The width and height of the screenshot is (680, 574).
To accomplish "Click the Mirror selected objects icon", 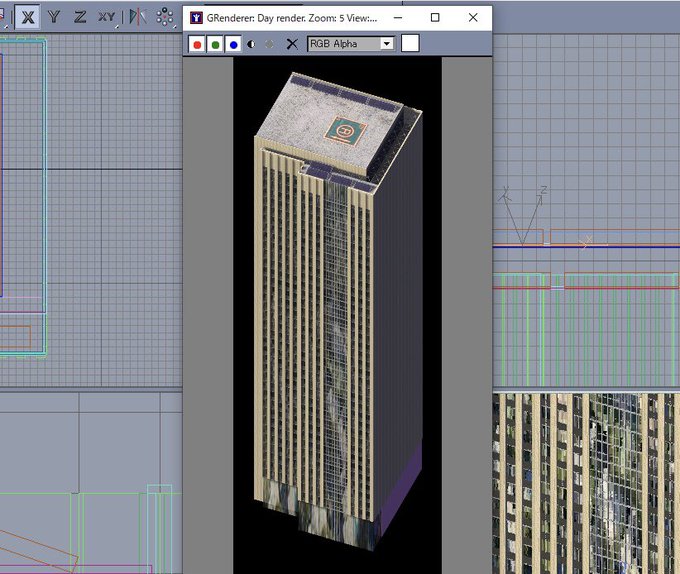I will tap(137, 17).
